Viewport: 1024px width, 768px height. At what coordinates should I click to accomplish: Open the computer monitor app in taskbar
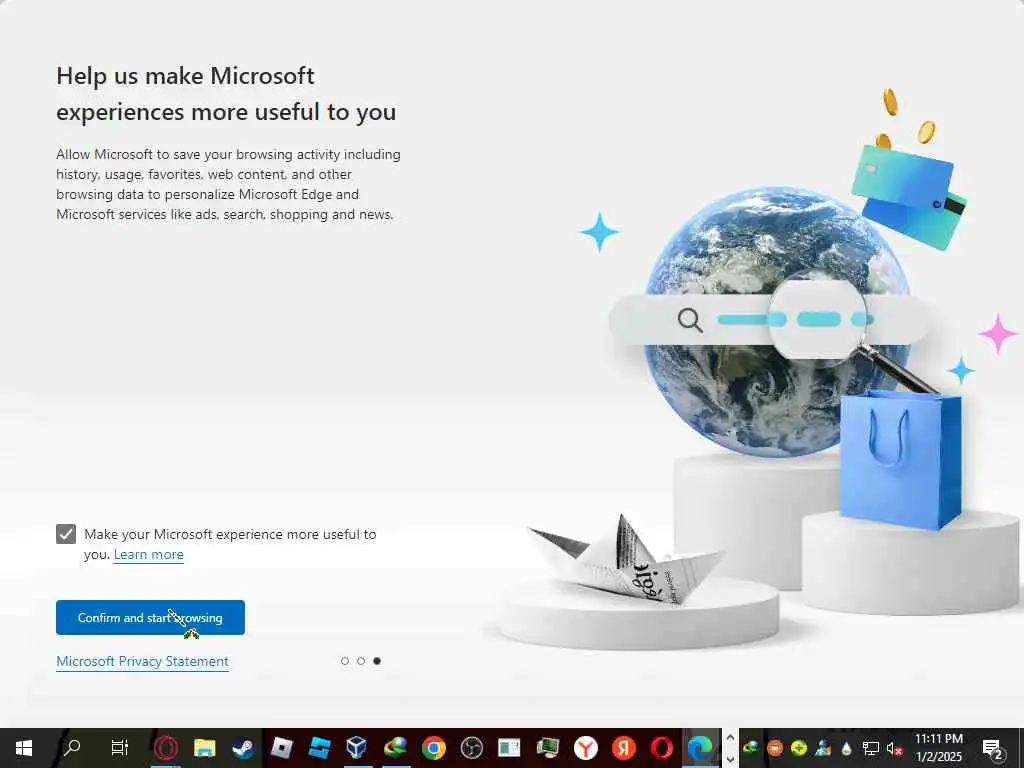(547, 747)
